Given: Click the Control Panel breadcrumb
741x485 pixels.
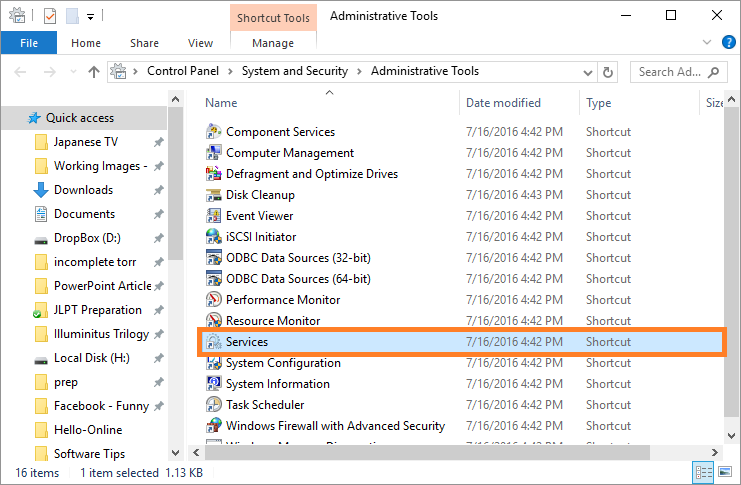Looking at the screenshot, I should [x=183, y=71].
